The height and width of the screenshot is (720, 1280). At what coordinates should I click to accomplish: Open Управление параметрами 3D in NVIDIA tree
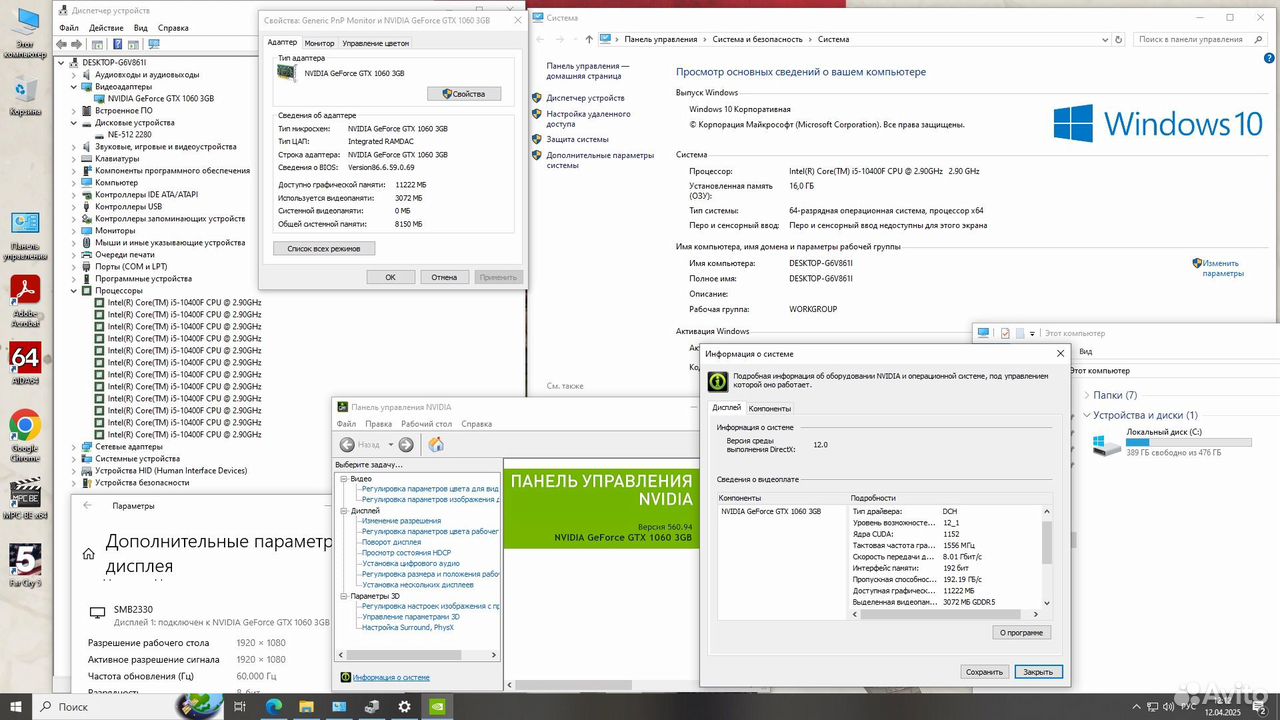coord(411,617)
